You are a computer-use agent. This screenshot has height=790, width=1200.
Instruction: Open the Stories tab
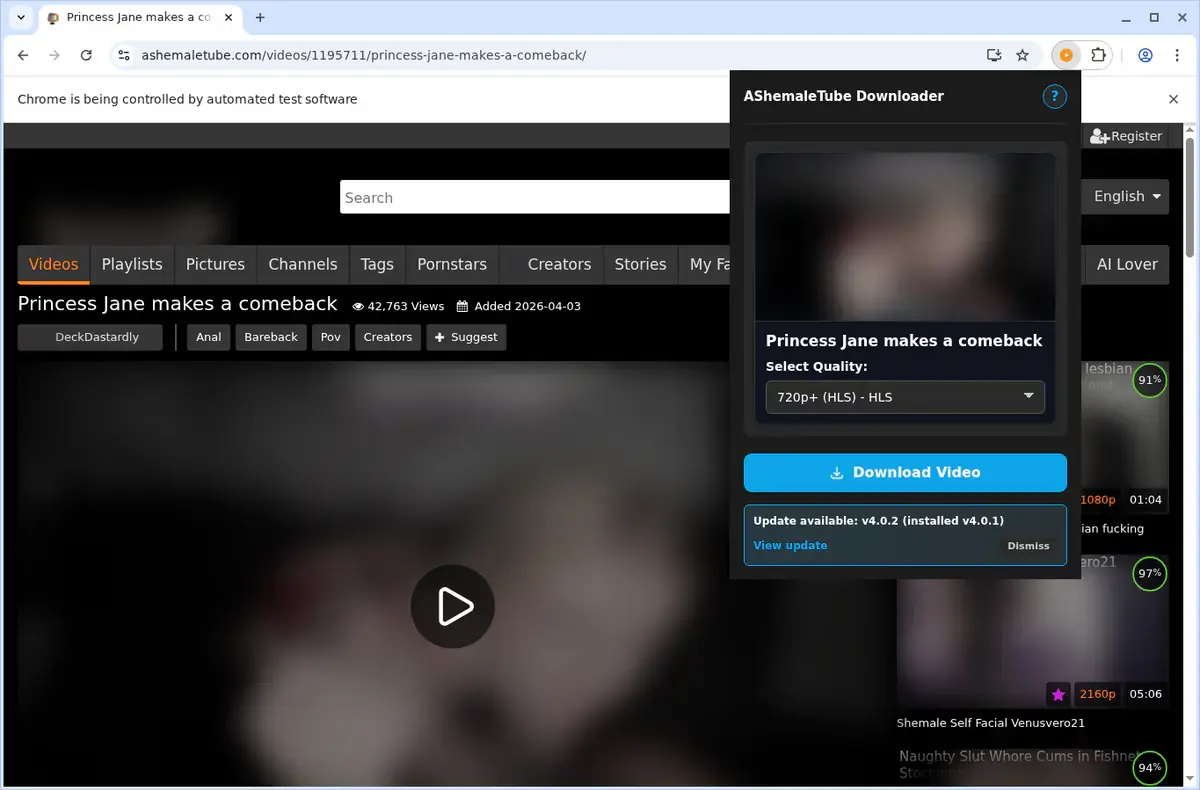pyautogui.click(x=640, y=264)
